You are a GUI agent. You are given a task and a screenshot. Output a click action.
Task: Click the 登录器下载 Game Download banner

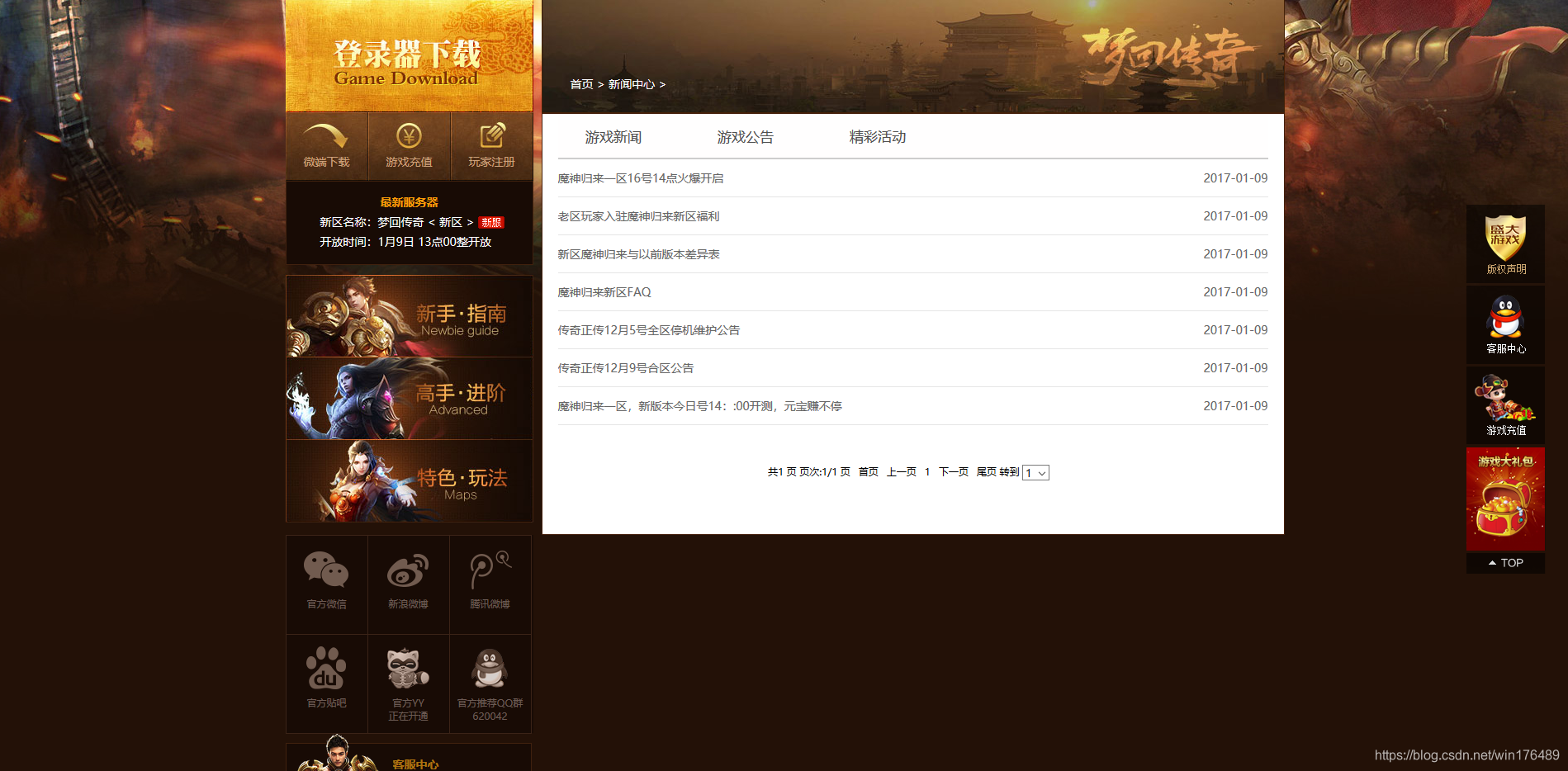[409, 55]
